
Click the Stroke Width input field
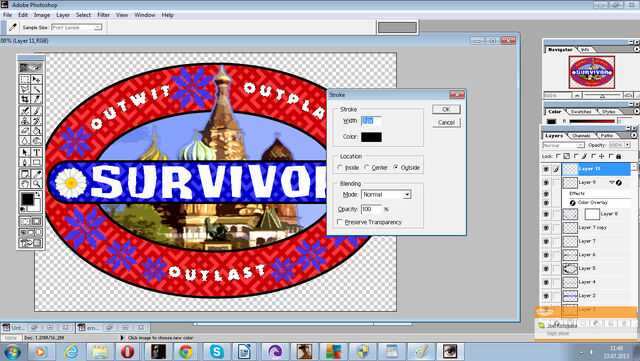[x=371, y=121]
